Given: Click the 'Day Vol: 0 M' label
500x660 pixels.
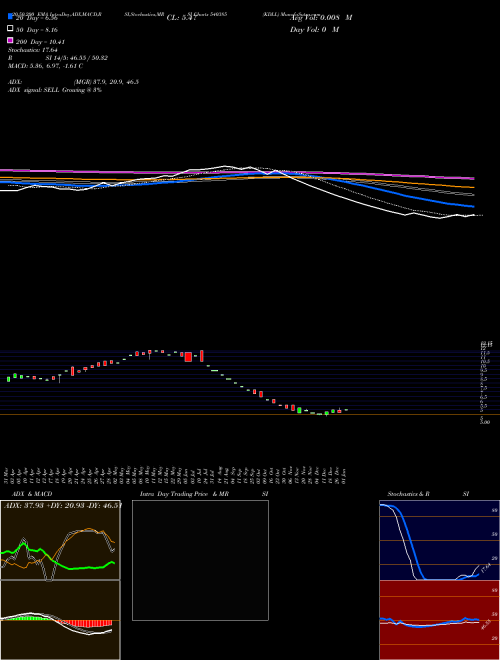Looking at the screenshot, I should tap(314, 30).
